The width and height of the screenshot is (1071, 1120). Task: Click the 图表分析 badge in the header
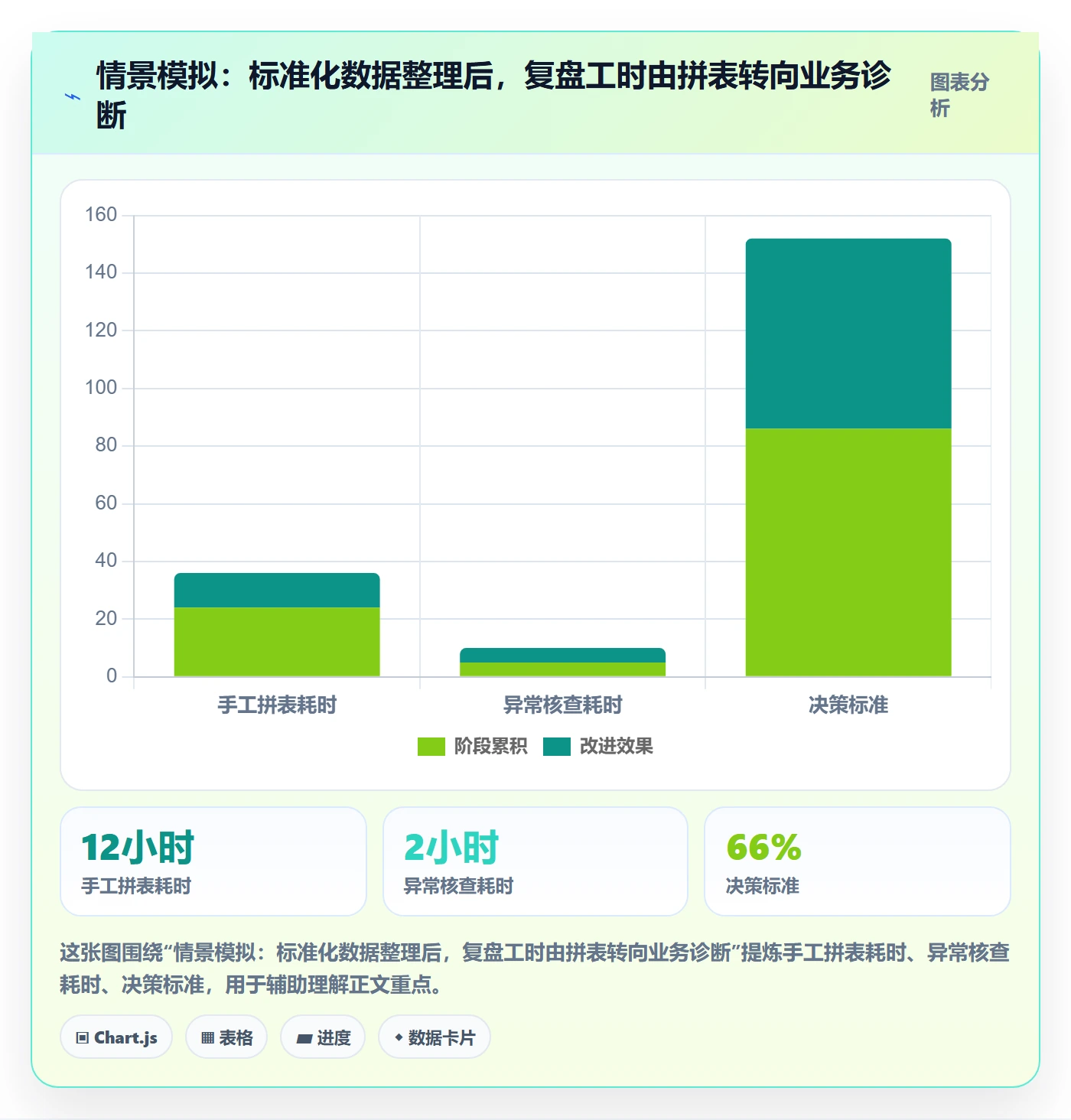[960, 95]
